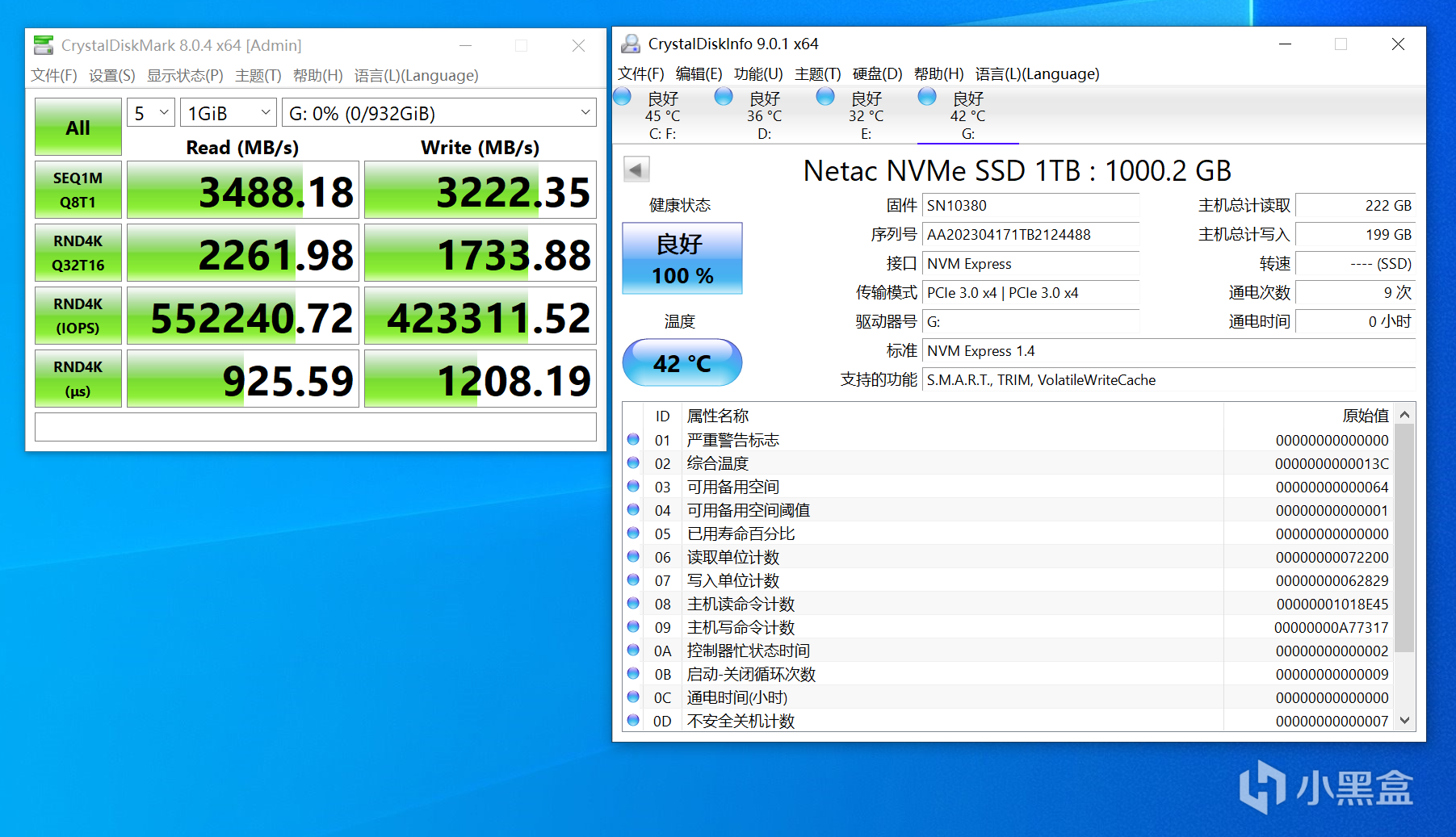Run all benchmarks with the All button
Screen dimensions: 1456x837
pos(78,127)
